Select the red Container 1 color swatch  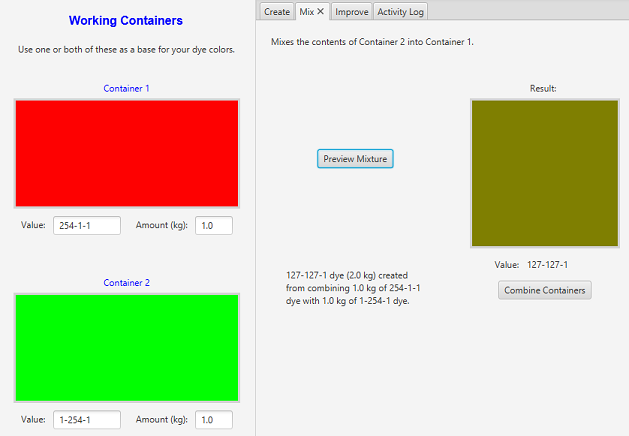click(127, 153)
